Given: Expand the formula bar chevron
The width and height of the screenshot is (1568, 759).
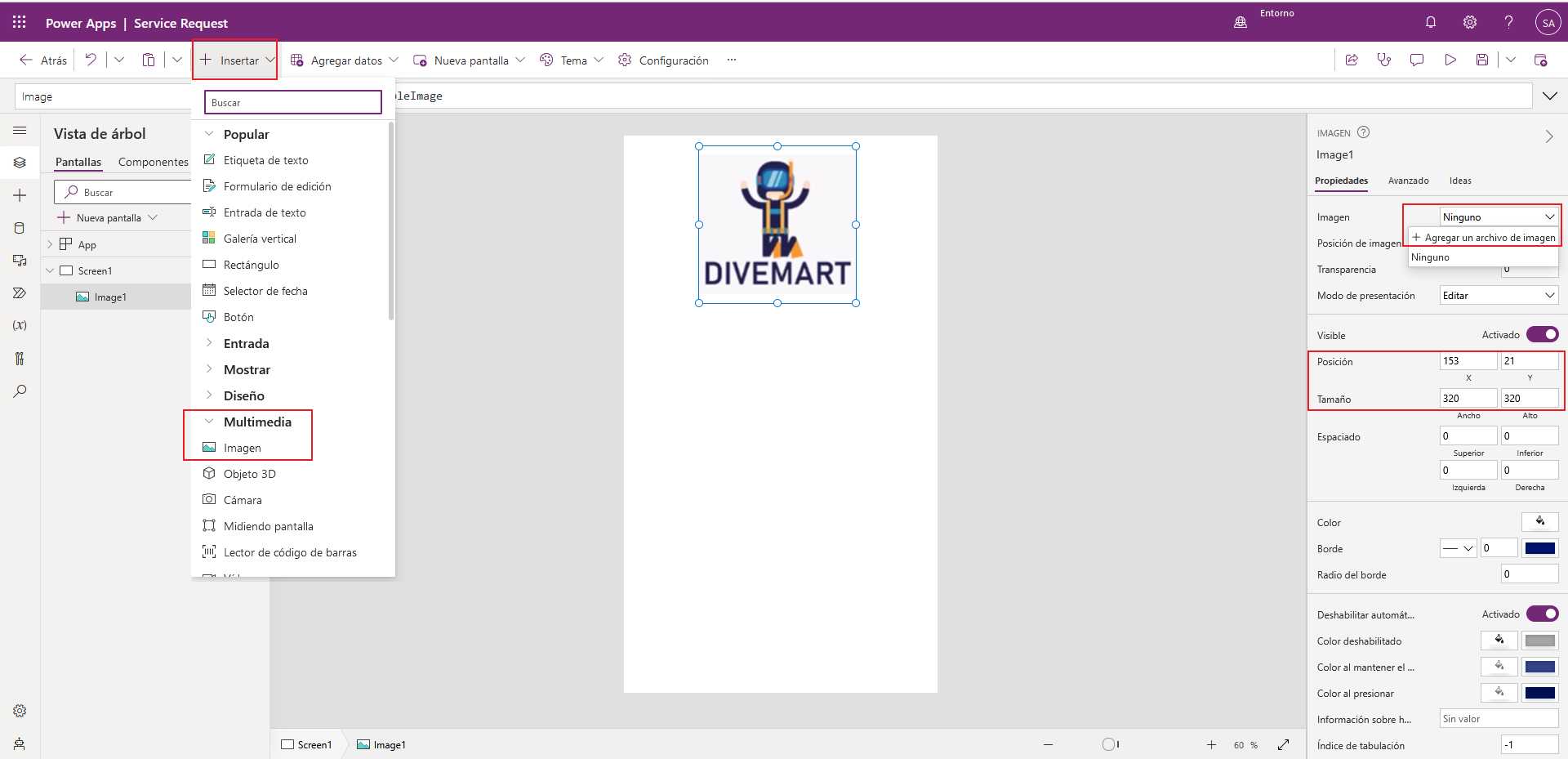Looking at the screenshot, I should (1549, 96).
